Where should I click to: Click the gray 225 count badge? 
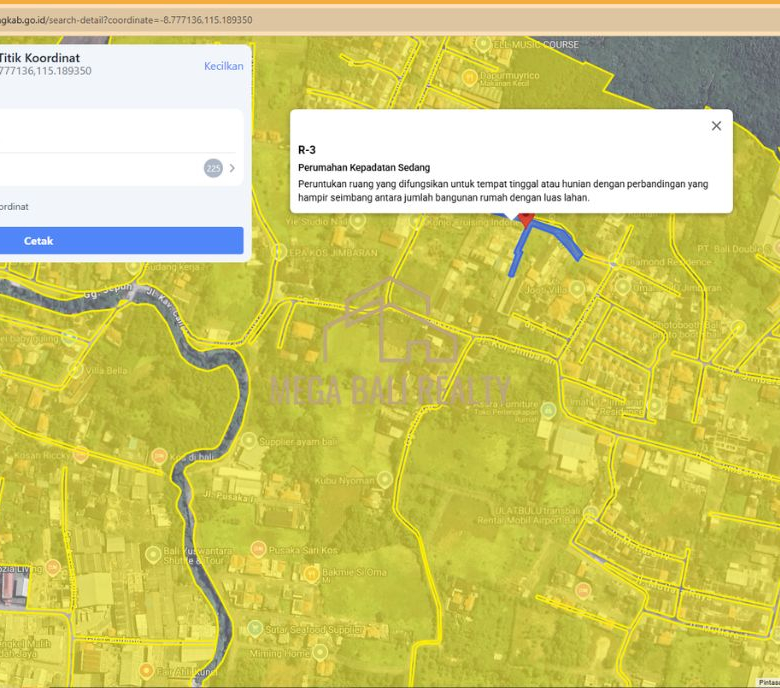pos(213,168)
